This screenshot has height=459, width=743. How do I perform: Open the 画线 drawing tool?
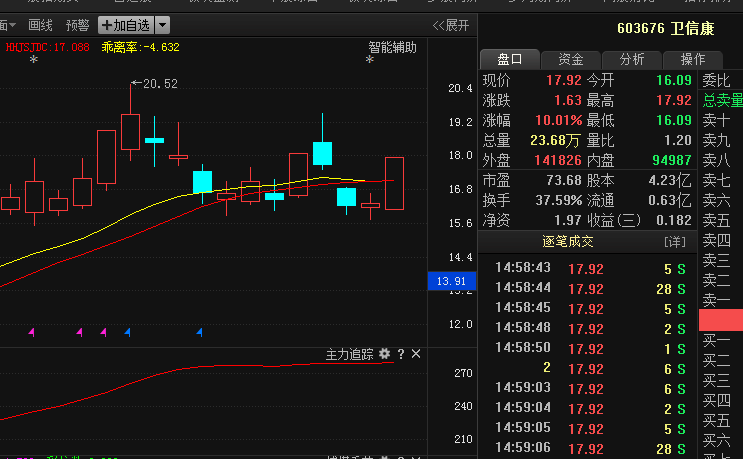tap(40, 25)
